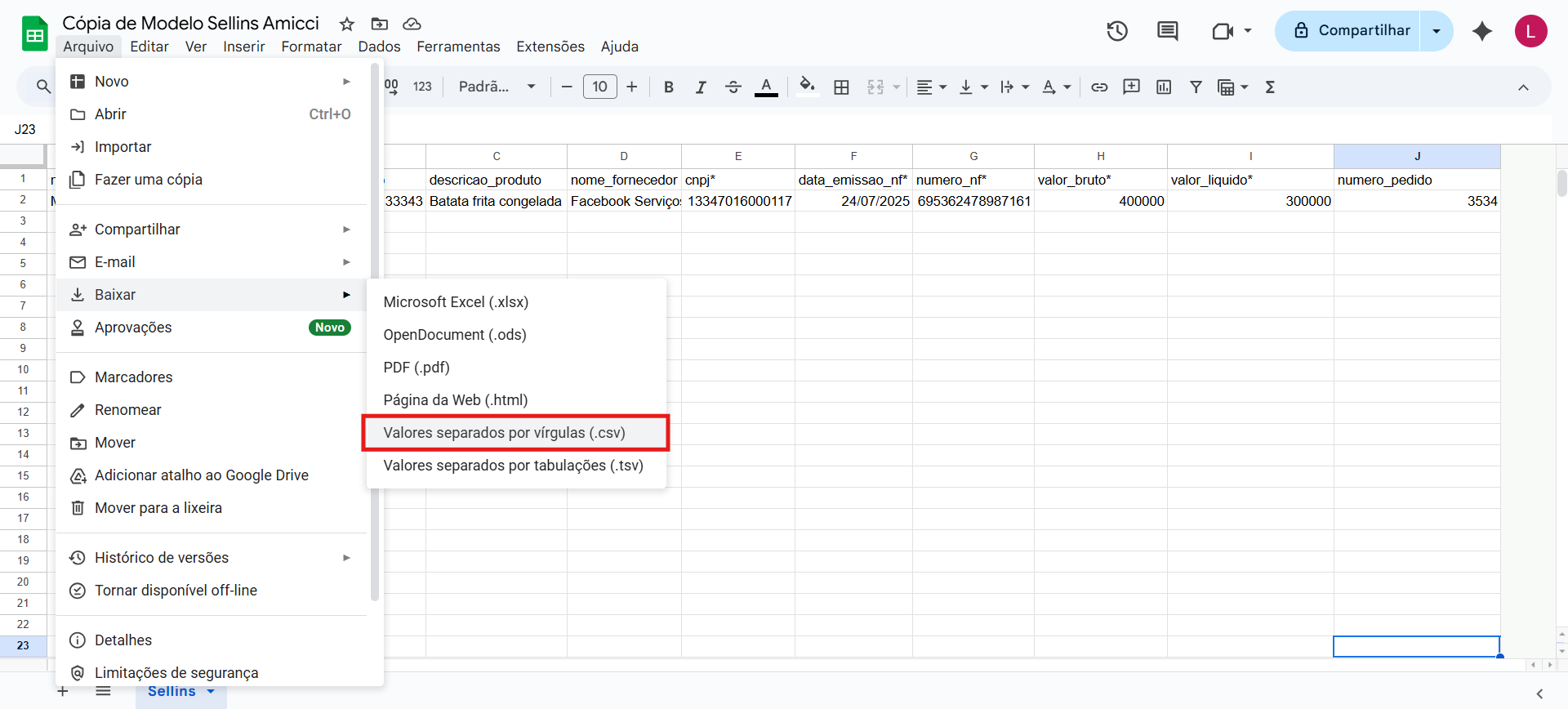Screen dimensions: 1568x709
Task: Click the Gemini sparkle icon
Action: pos(1481,31)
